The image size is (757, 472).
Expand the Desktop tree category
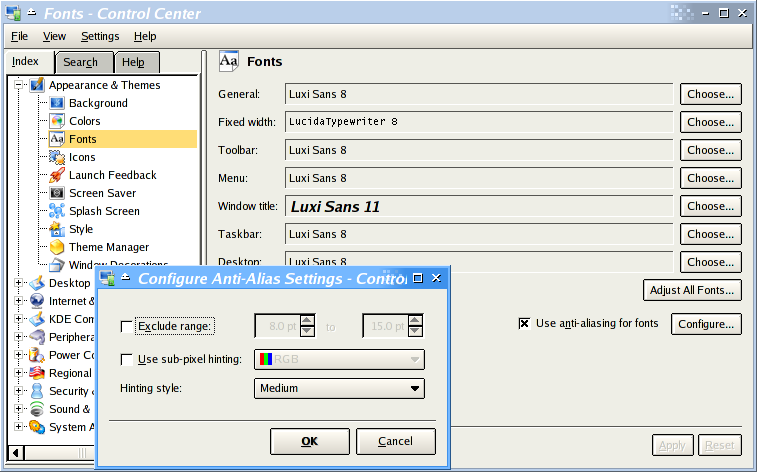pos(19,283)
